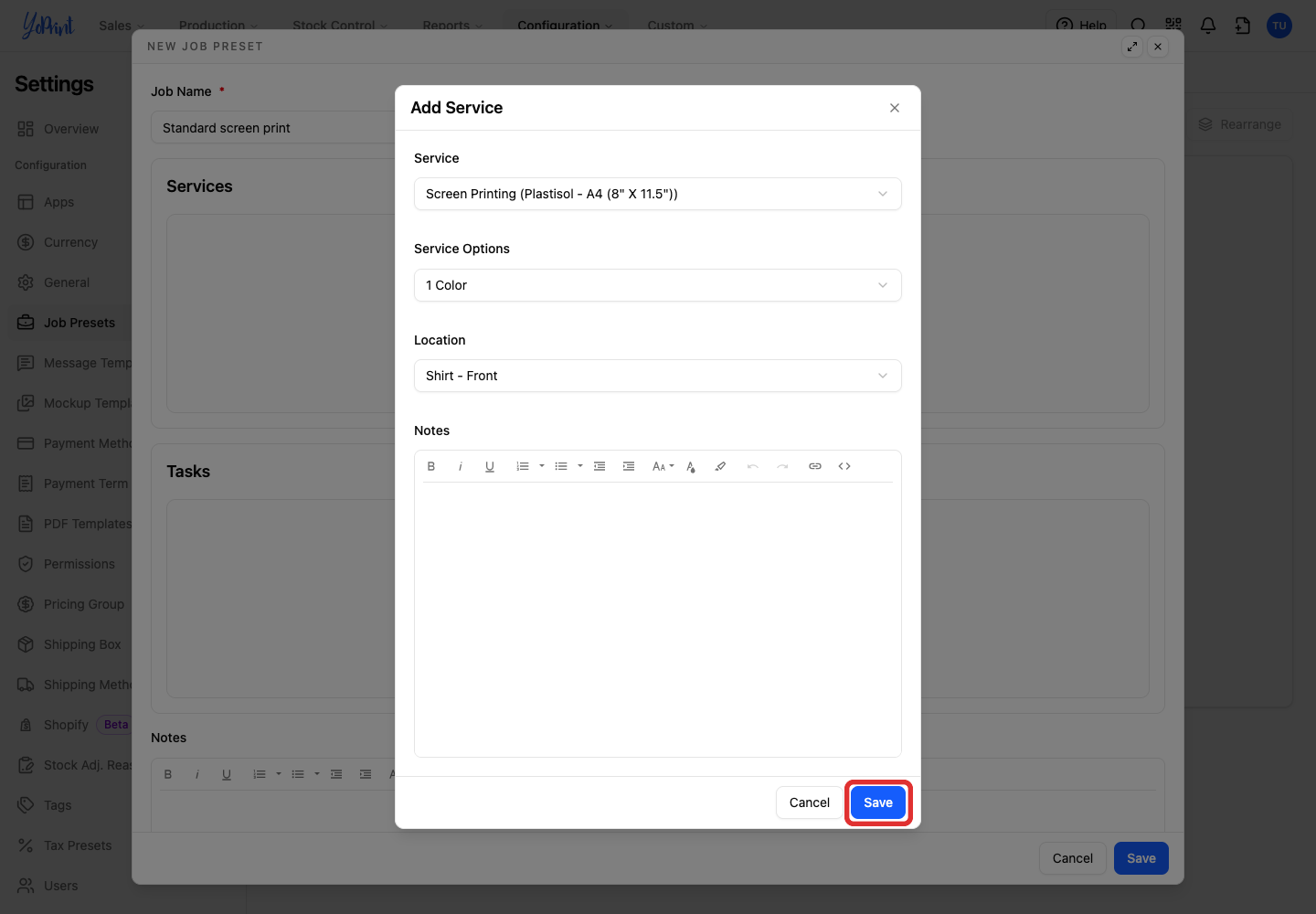
Task: Open the TU user avatar menu
Action: [1279, 26]
